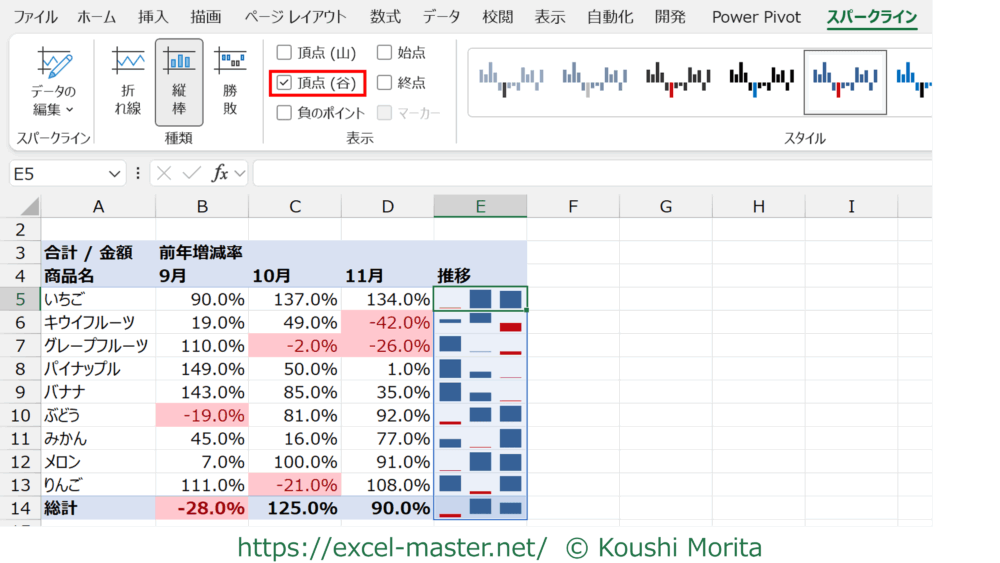Viewport: 1000px width, 563px height.
Task: Enable the 頂点 (山) checkbox
Action: (285, 53)
